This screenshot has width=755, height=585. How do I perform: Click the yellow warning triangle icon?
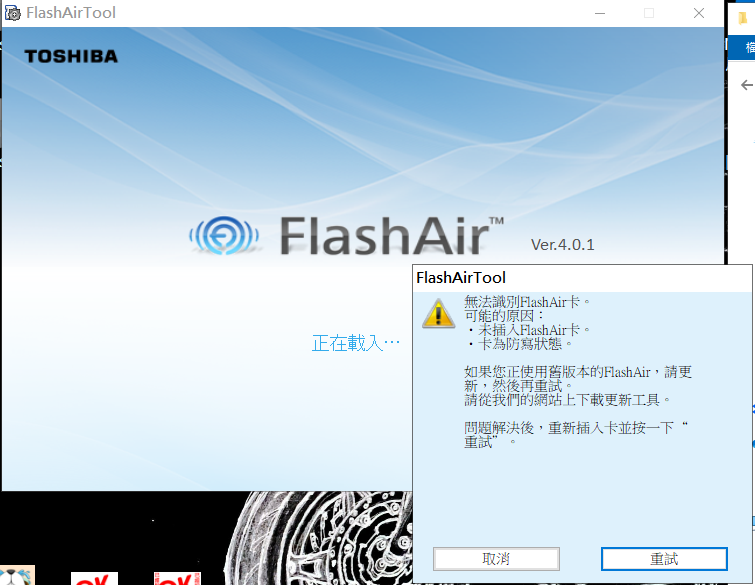click(438, 314)
